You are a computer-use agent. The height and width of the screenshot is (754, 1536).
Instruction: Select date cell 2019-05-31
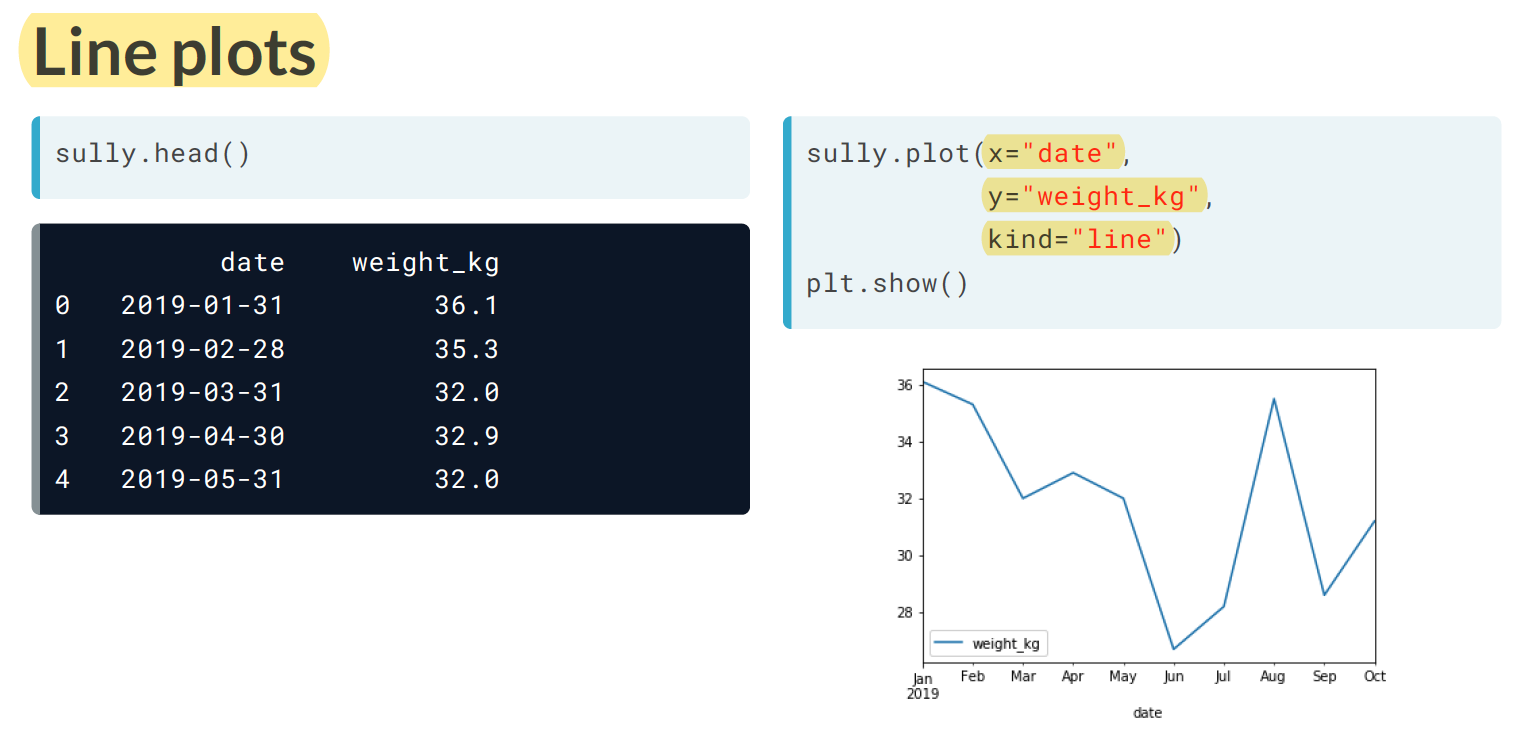[203, 479]
